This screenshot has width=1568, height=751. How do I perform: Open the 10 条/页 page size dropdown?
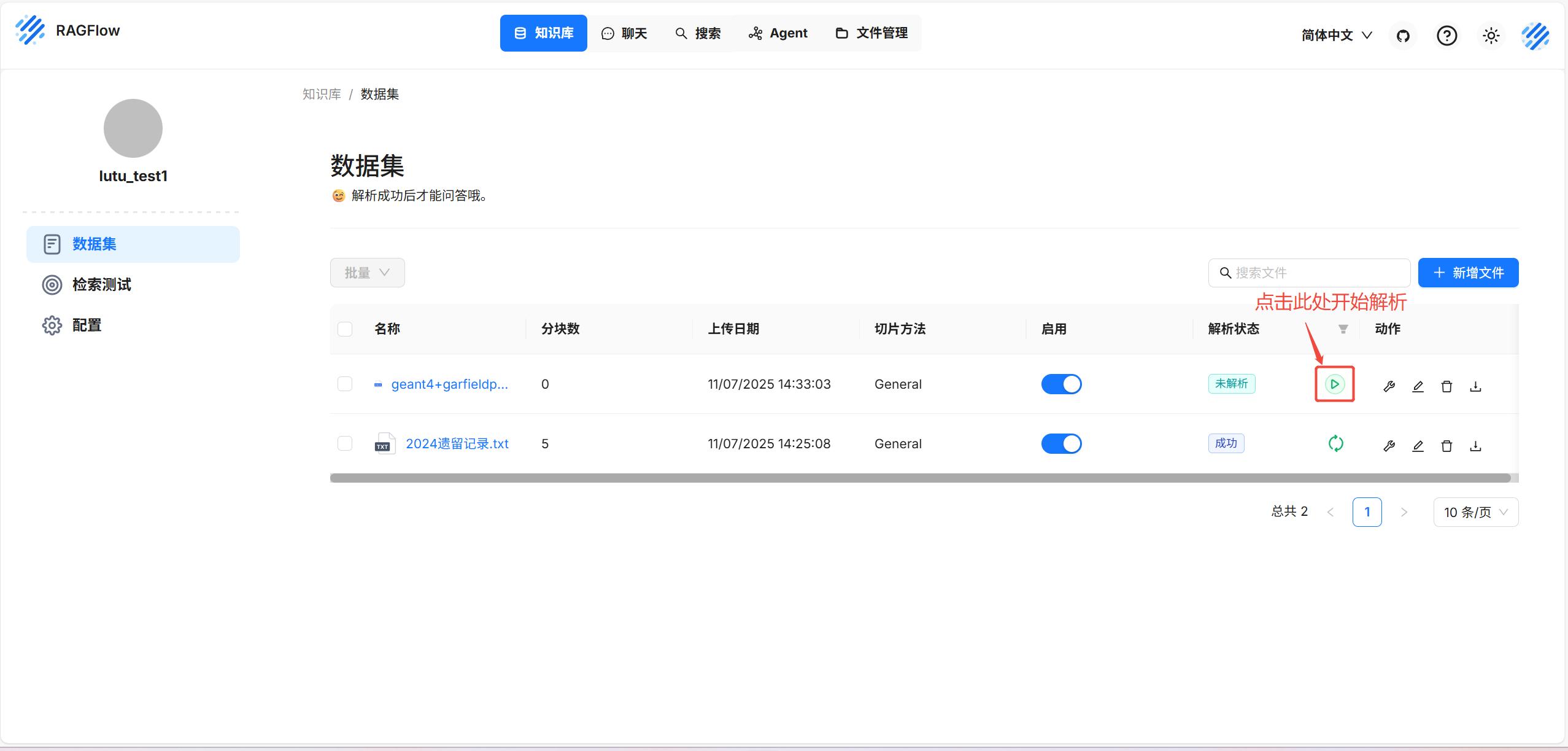(x=1475, y=512)
